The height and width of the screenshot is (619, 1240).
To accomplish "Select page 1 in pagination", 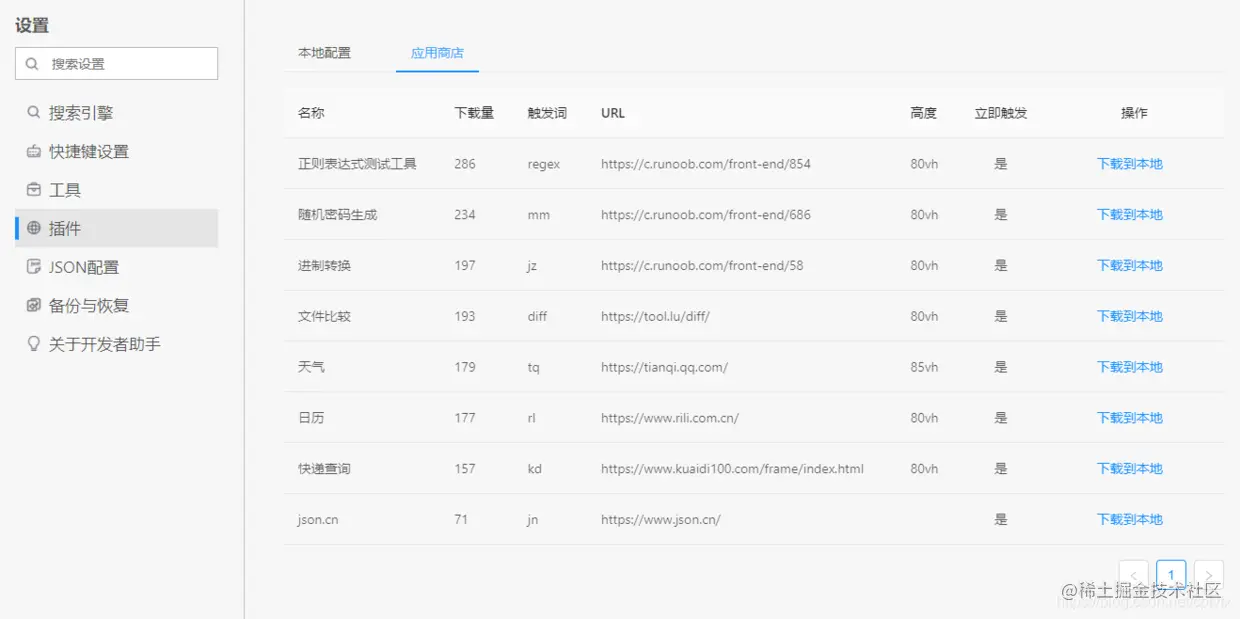I will coord(1171,575).
